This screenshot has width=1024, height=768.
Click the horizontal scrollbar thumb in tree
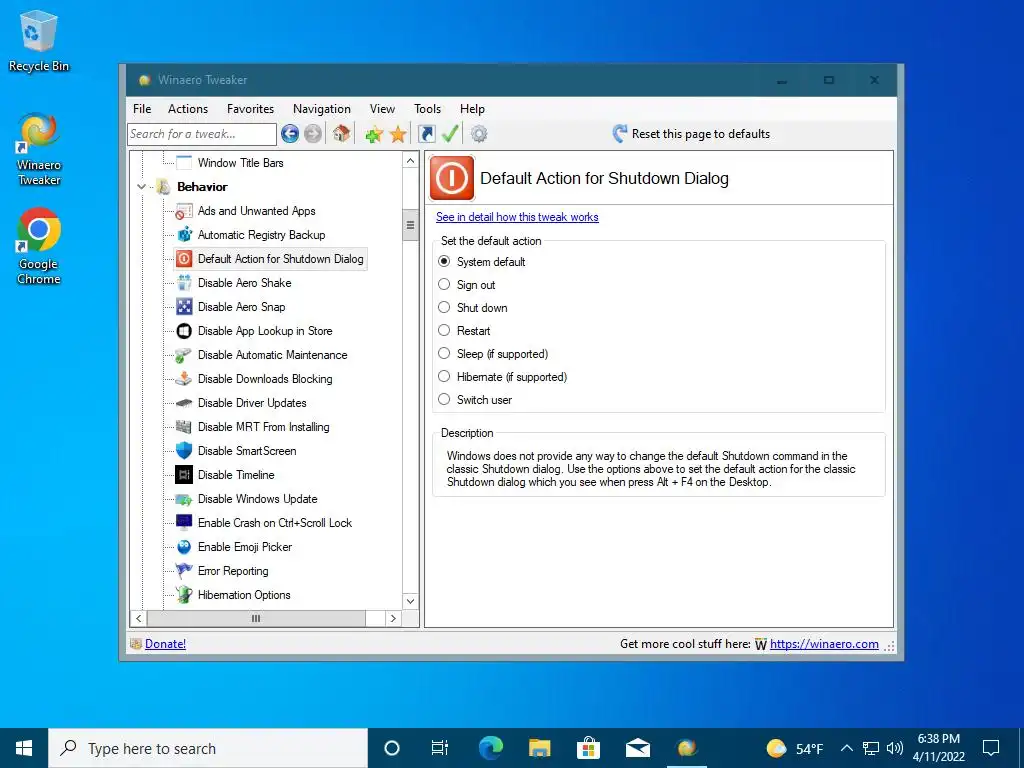(x=256, y=618)
